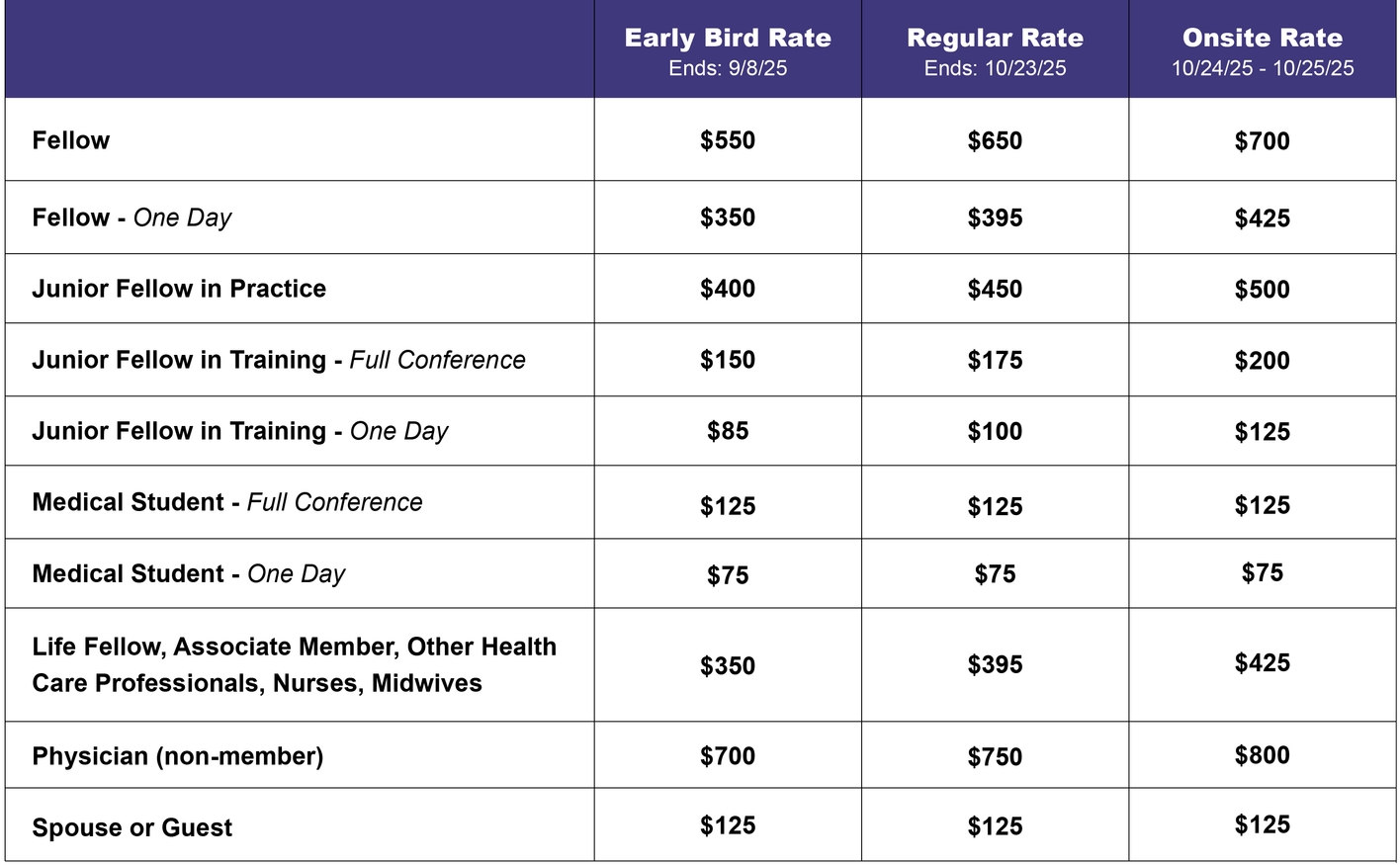Select the Fellow row label

[x=71, y=140]
